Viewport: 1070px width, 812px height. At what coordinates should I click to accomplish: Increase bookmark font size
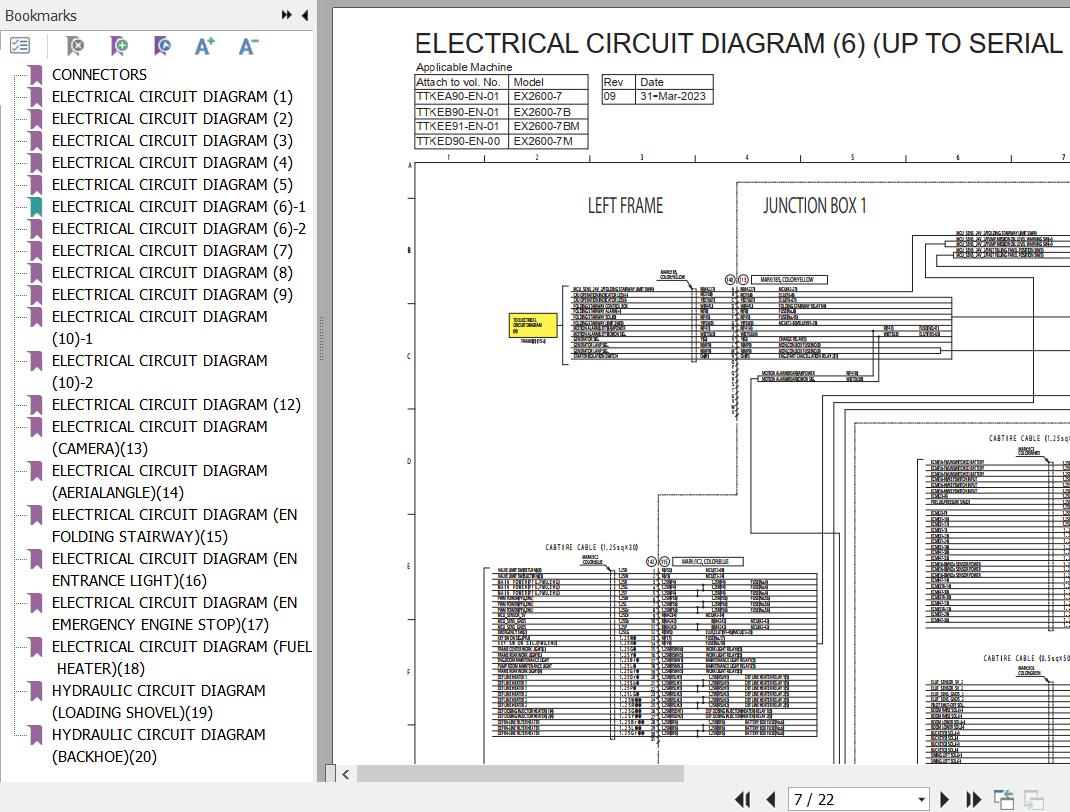(x=205, y=46)
